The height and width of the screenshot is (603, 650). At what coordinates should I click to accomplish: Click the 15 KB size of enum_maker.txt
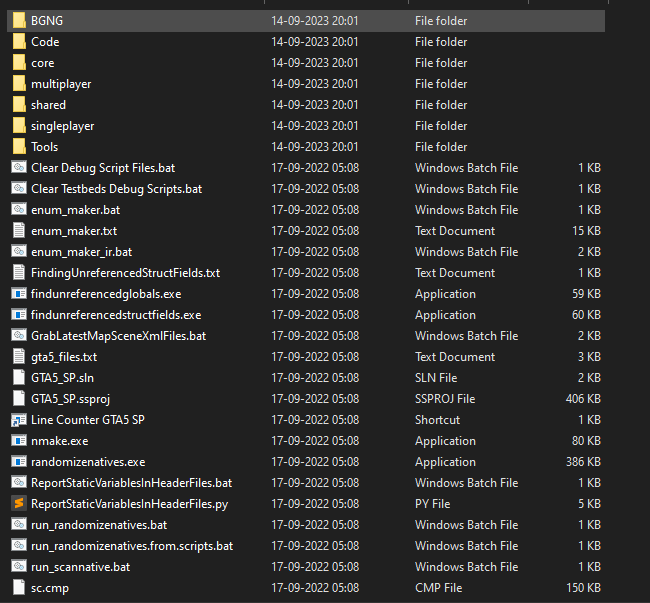587,230
